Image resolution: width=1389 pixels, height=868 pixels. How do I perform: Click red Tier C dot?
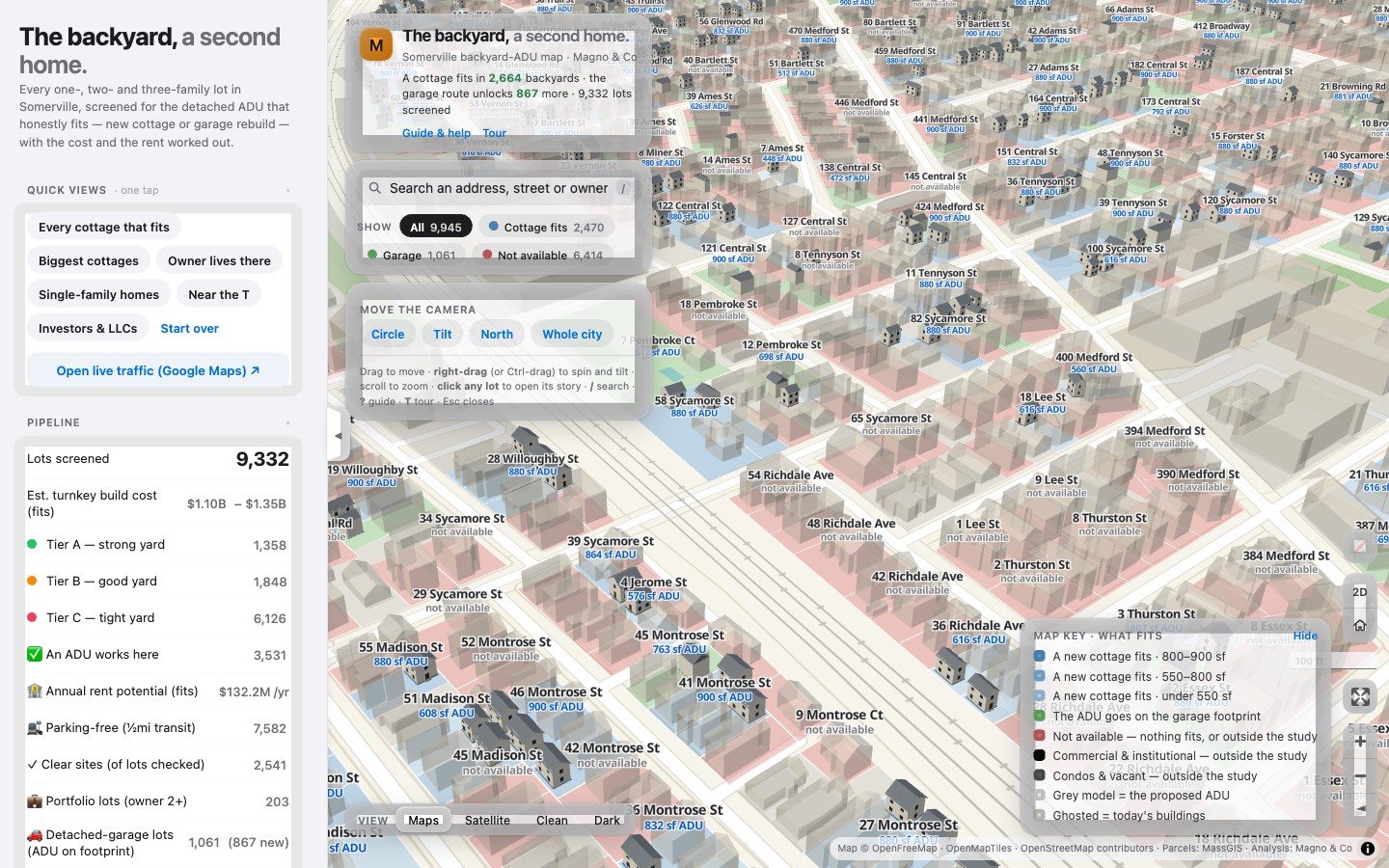(x=32, y=617)
